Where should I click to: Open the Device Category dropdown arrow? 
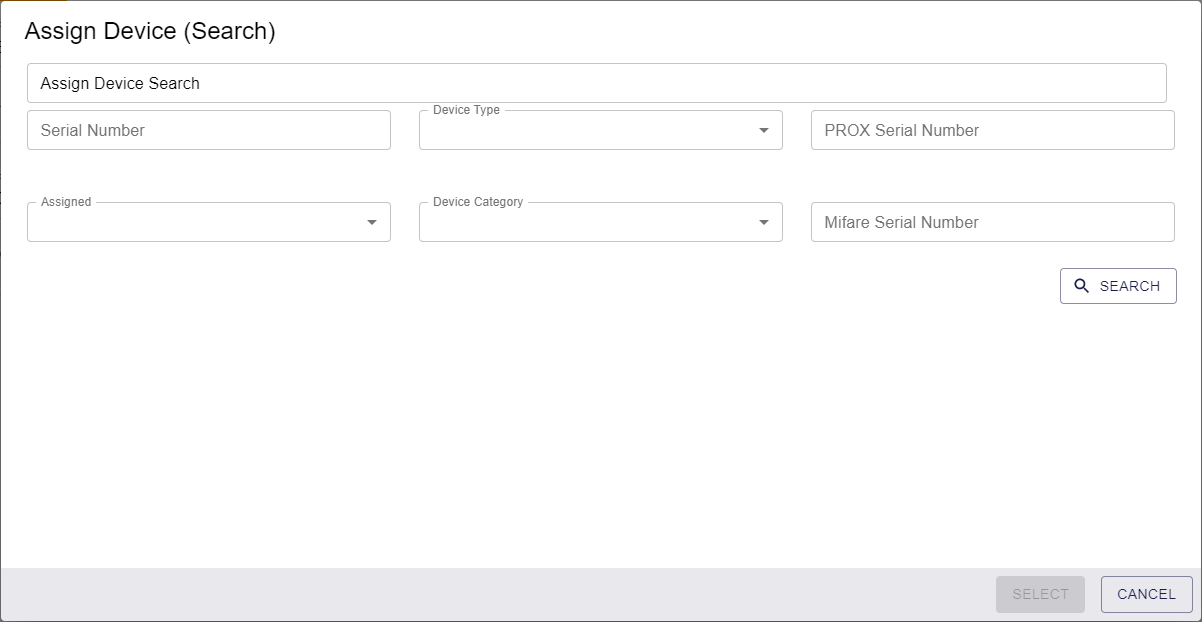pos(764,222)
